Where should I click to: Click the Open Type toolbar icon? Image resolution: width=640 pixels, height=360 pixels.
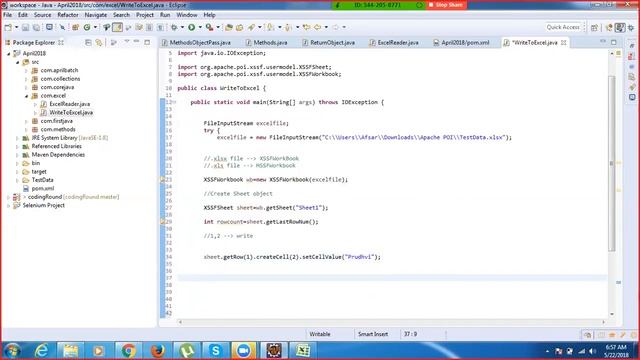click(x=229, y=27)
